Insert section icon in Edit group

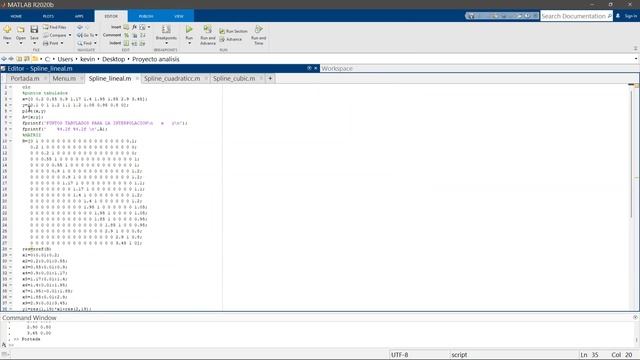click(126, 27)
